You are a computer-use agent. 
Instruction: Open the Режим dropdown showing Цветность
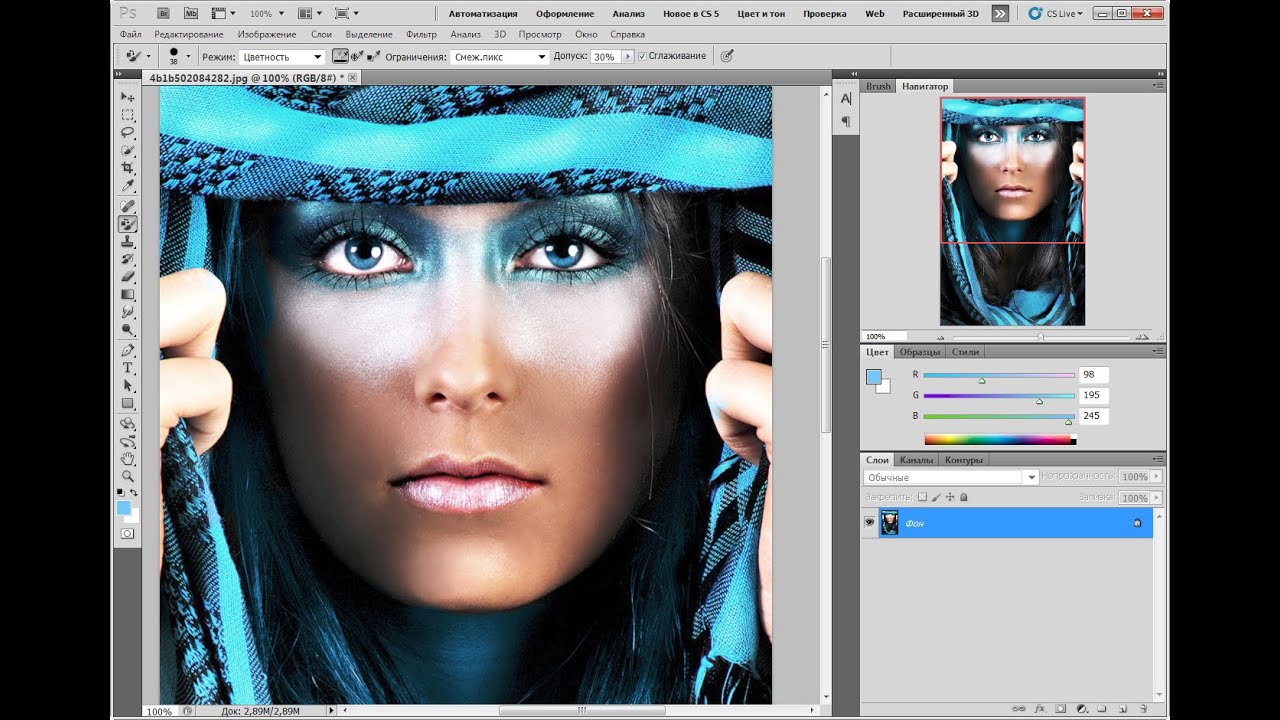(282, 57)
